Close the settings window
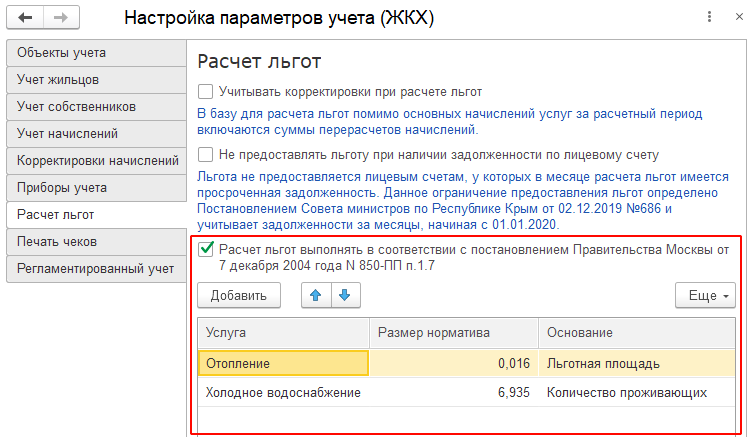Viewport: 754px width, 437px height. tap(740, 17)
